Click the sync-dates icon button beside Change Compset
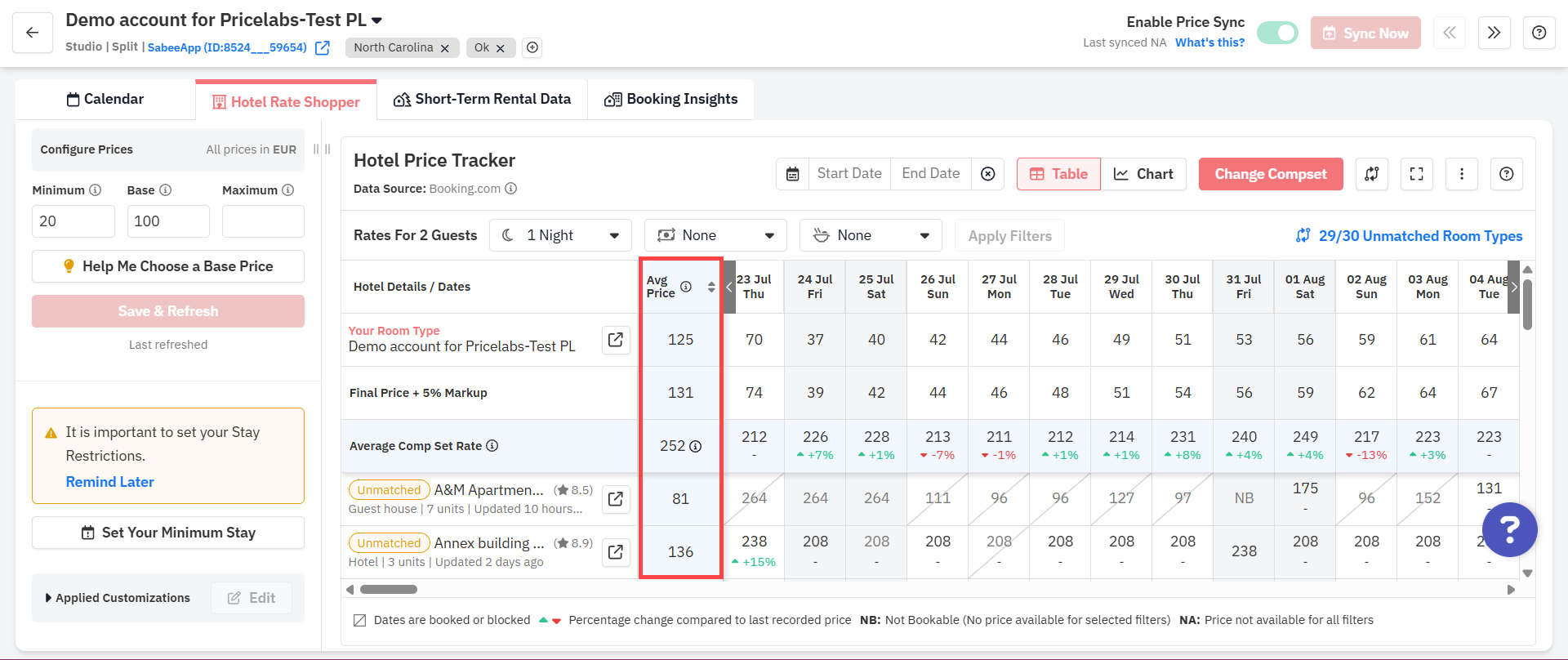This screenshot has width=1568, height=660. [x=1372, y=174]
